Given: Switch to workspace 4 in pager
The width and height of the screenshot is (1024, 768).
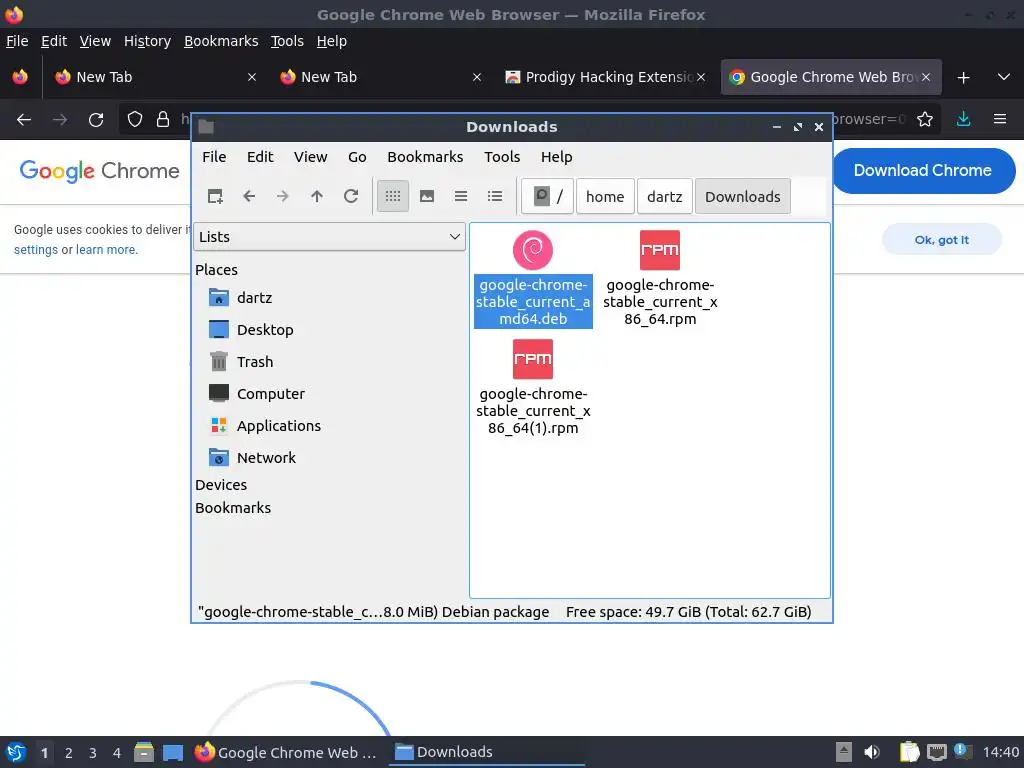Looking at the screenshot, I should (x=117, y=753).
